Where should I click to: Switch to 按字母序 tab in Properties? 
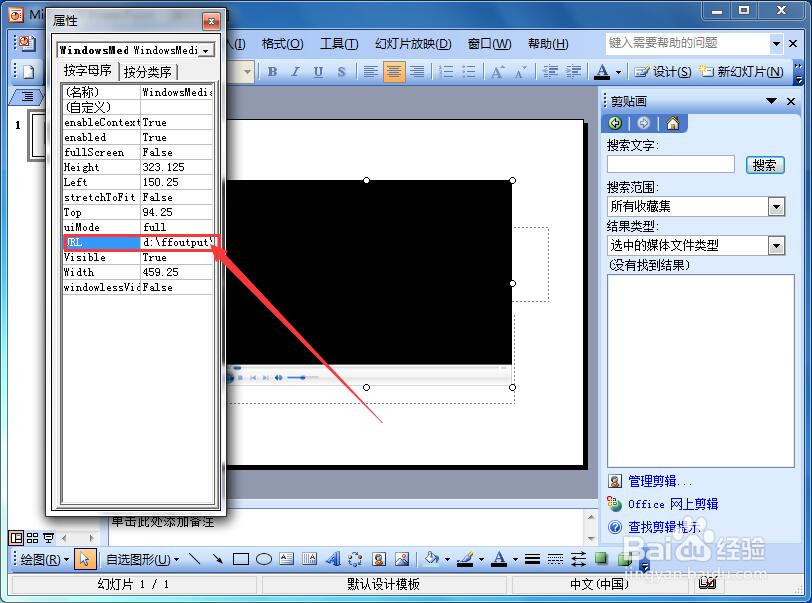88,70
